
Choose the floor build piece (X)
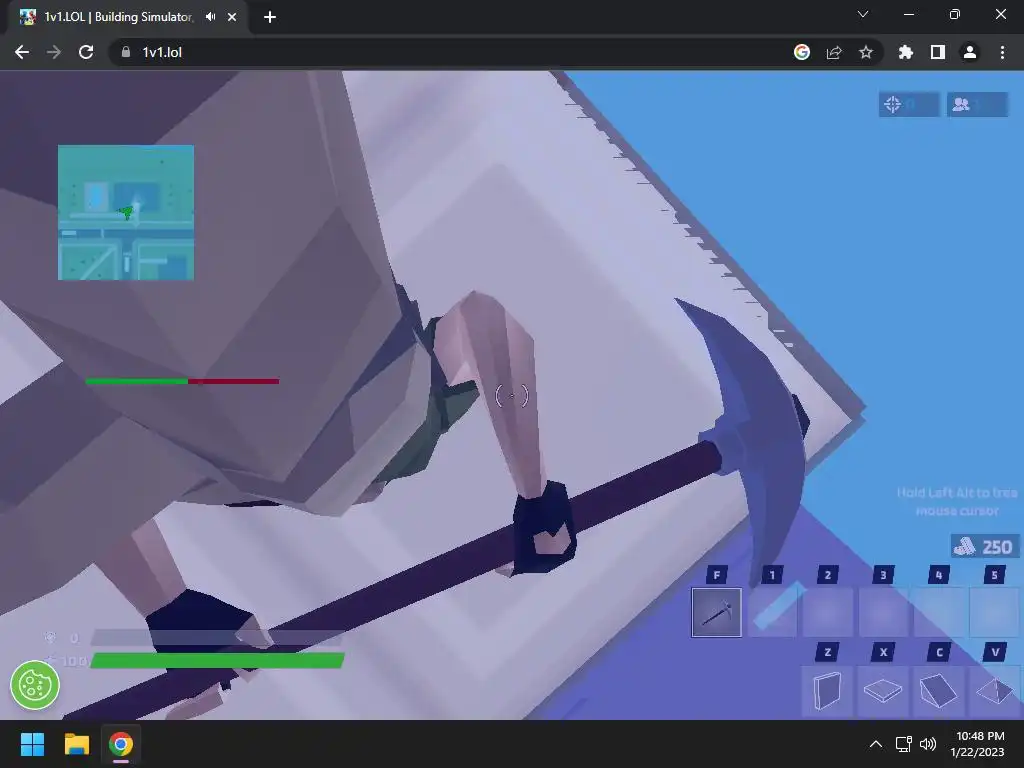pos(883,691)
